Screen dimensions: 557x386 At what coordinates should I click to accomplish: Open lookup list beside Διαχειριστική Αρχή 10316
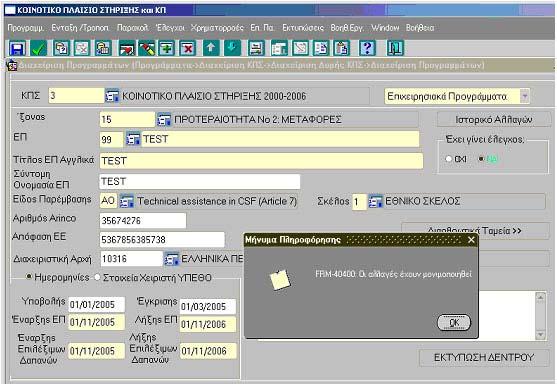click(171, 259)
